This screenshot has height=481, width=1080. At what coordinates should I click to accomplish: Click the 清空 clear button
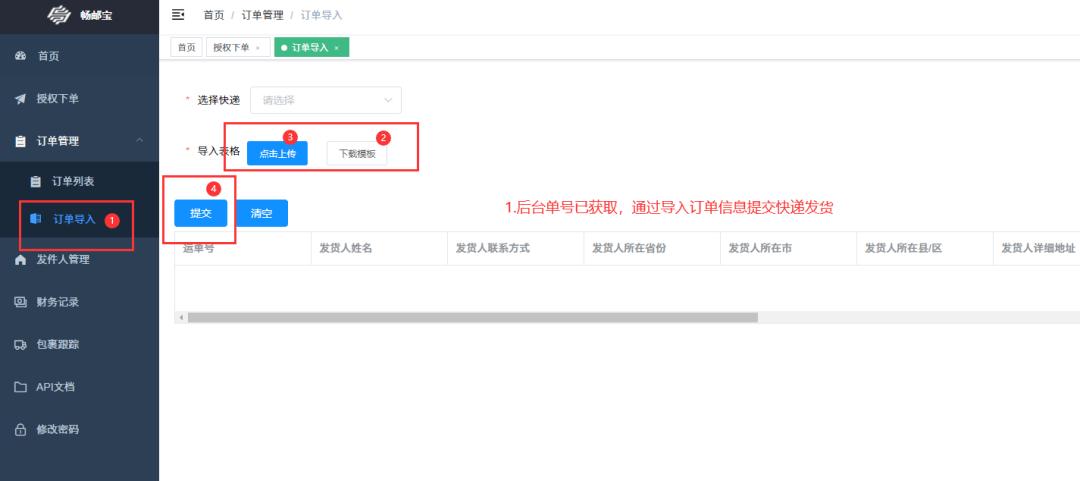[261, 213]
